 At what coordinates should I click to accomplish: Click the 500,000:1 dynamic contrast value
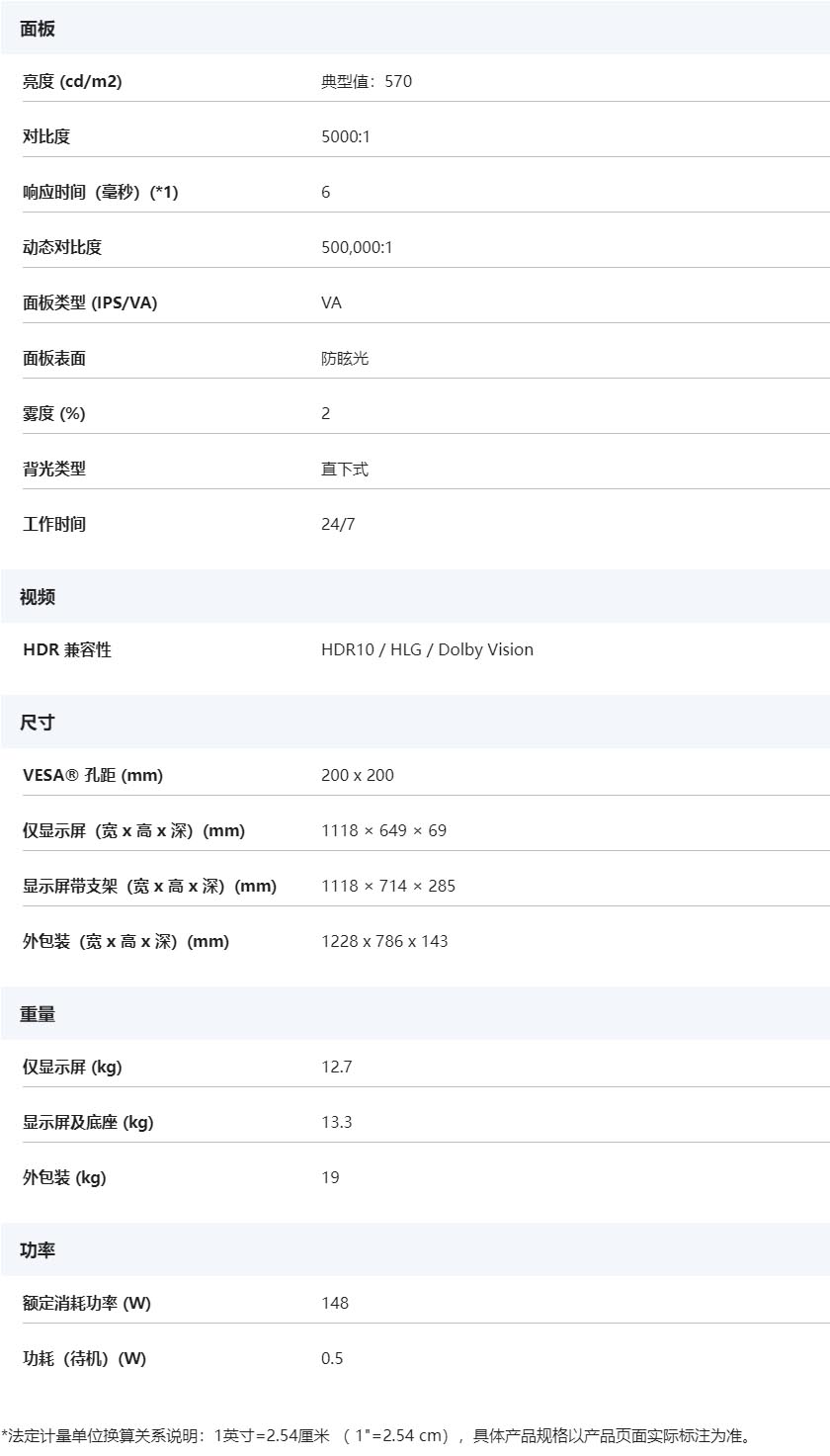pos(357,248)
